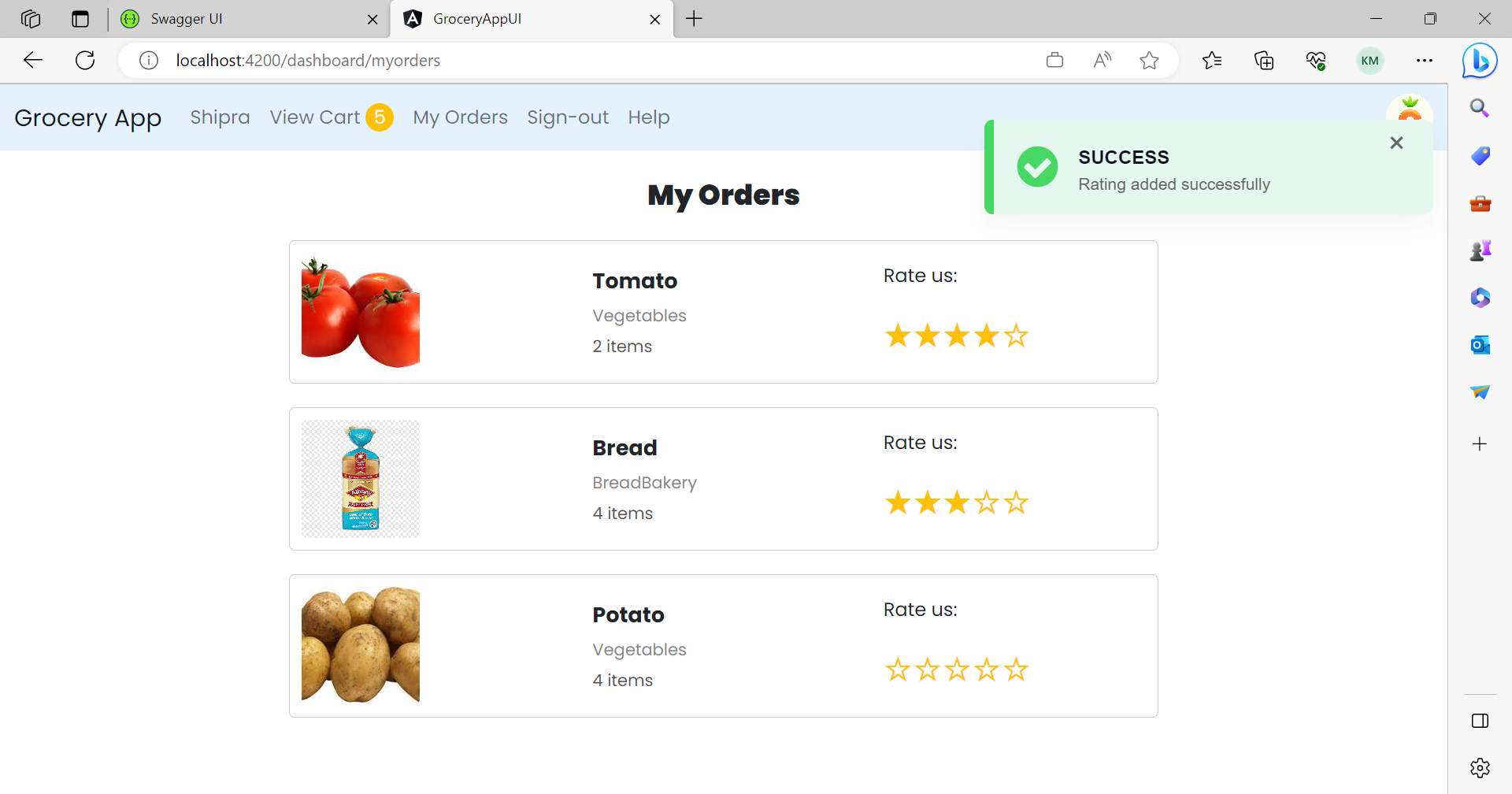Screen dimensions: 1512x794
Task: Dismiss the SUCCESS rating toast
Action: 1396,143
